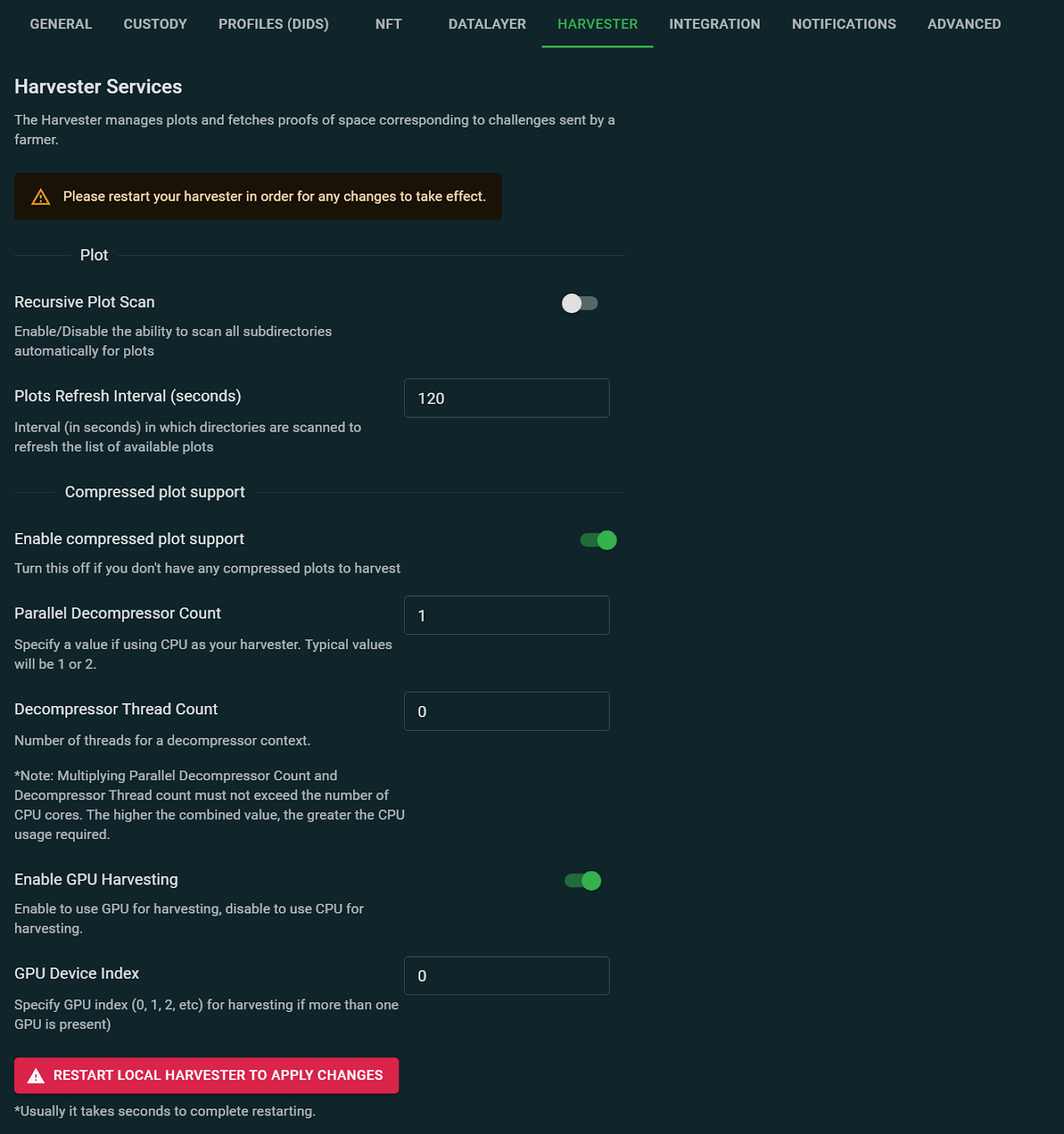The height and width of the screenshot is (1134, 1064).
Task: Click the Decompressor Thread Count input
Action: (506, 712)
